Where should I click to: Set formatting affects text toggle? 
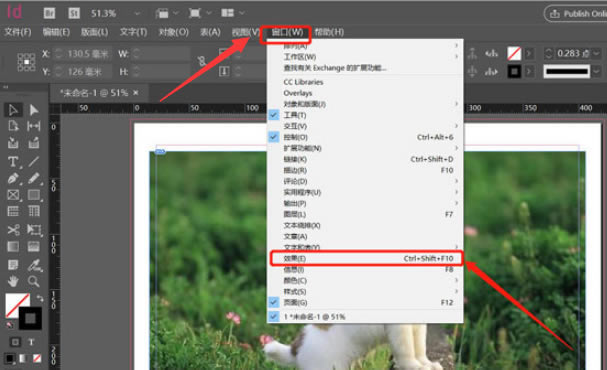31,342
